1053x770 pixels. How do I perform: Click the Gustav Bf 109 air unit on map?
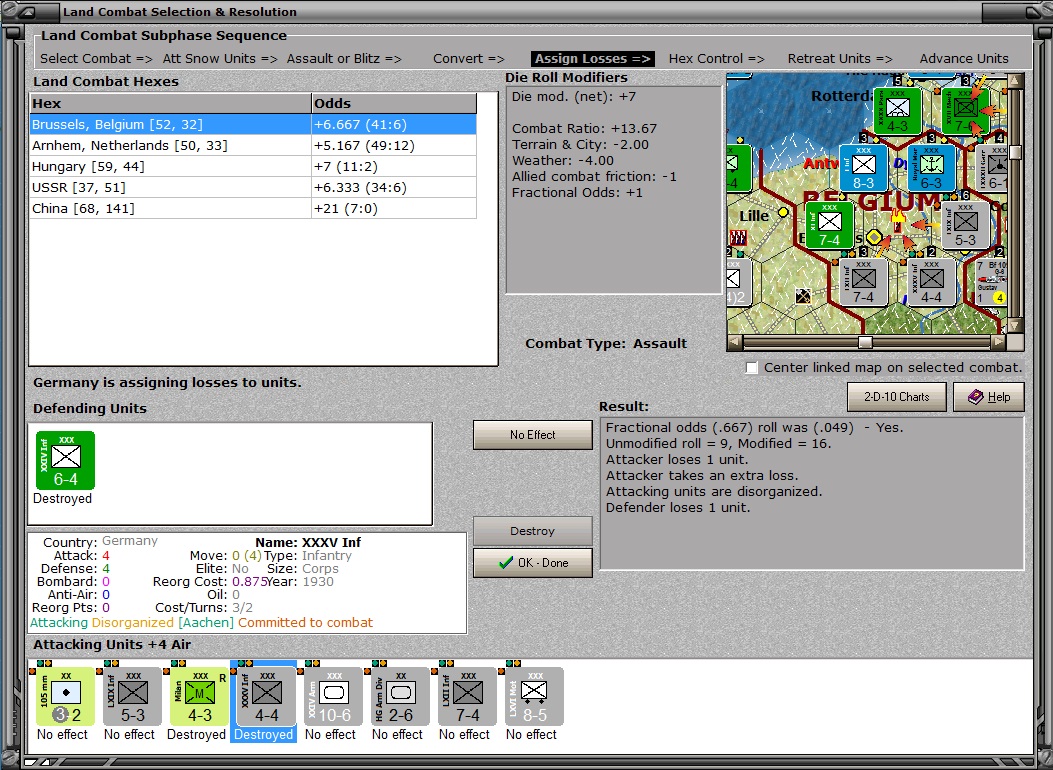pos(991,282)
